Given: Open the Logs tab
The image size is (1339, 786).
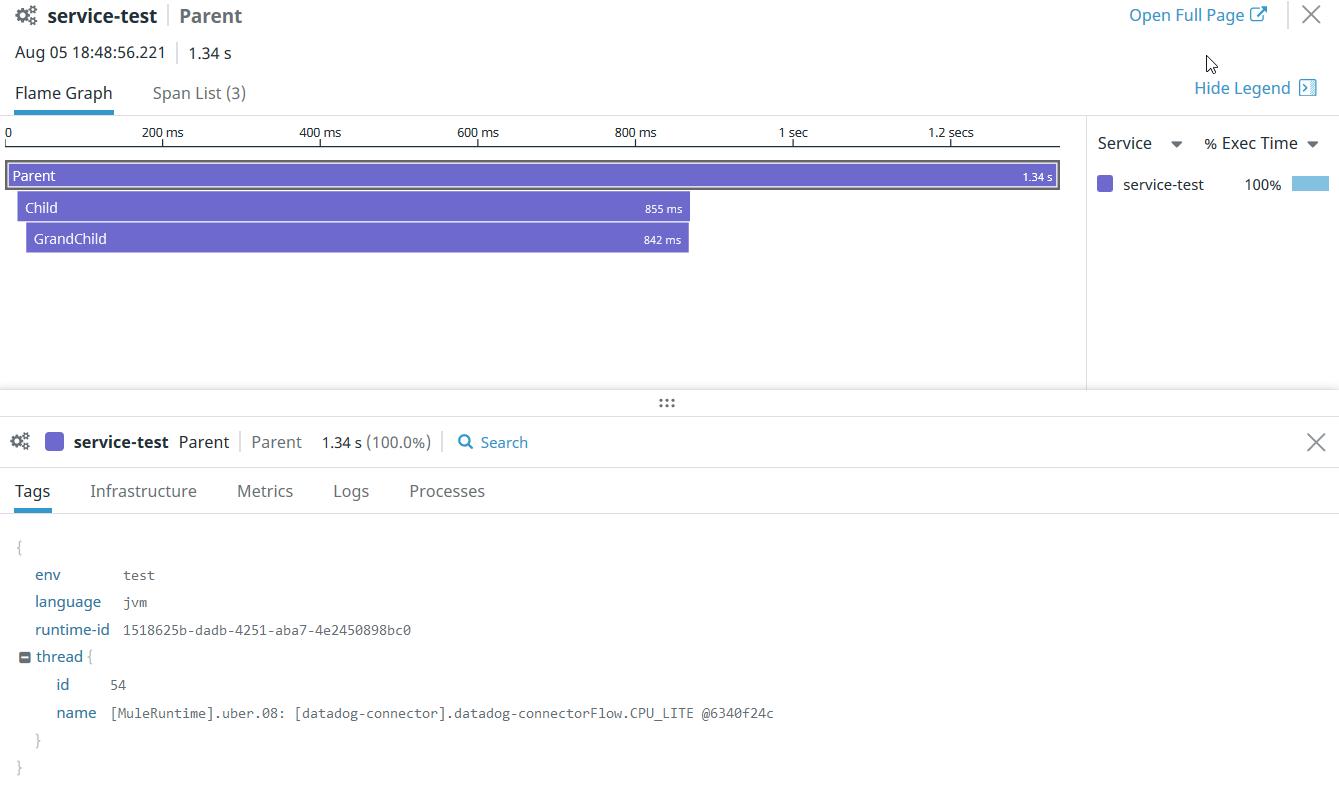Looking at the screenshot, I should tap(351, 491).
